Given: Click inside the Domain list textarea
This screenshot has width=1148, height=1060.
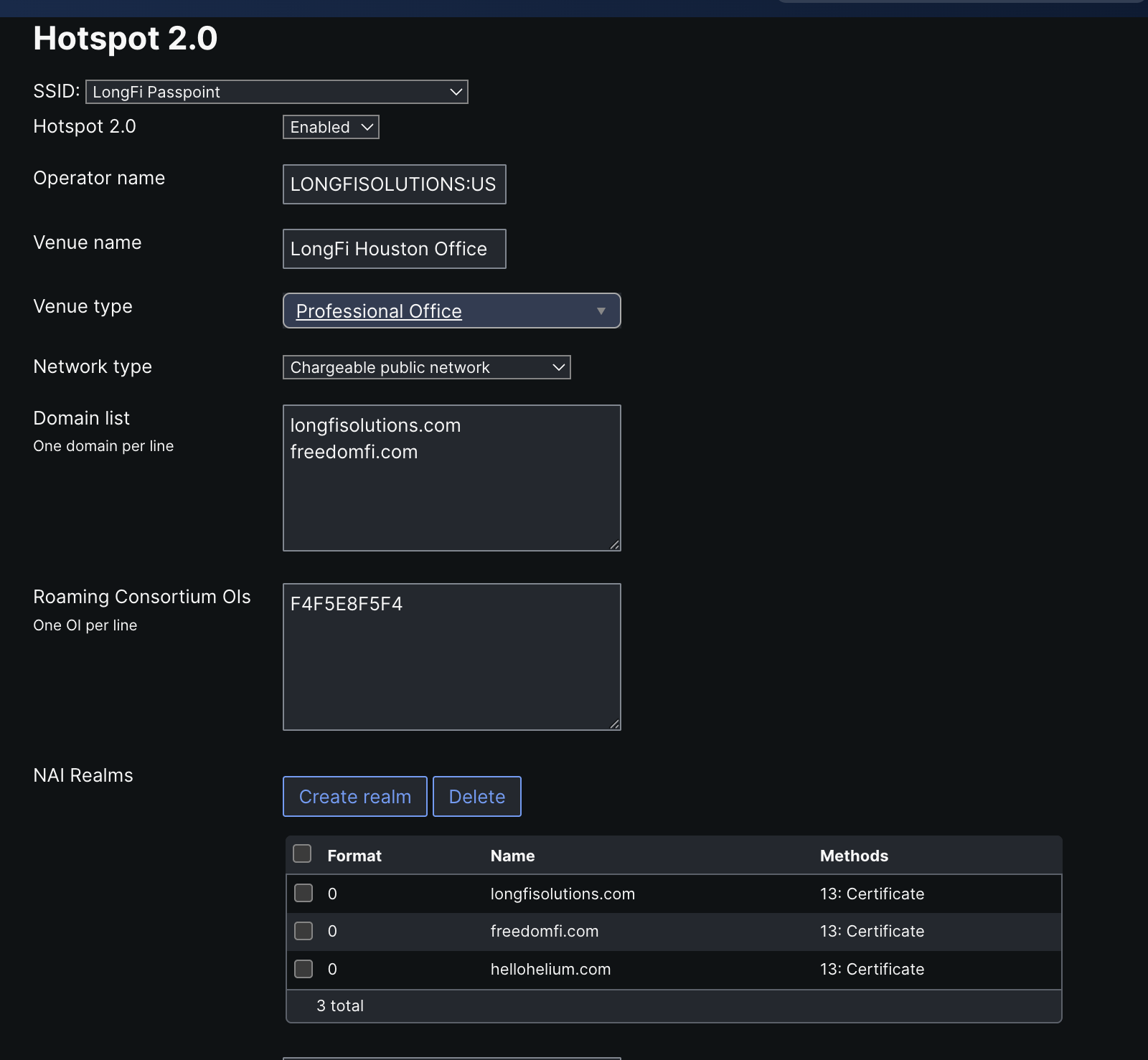Looking at the screenshot, I should pos(452,478).
